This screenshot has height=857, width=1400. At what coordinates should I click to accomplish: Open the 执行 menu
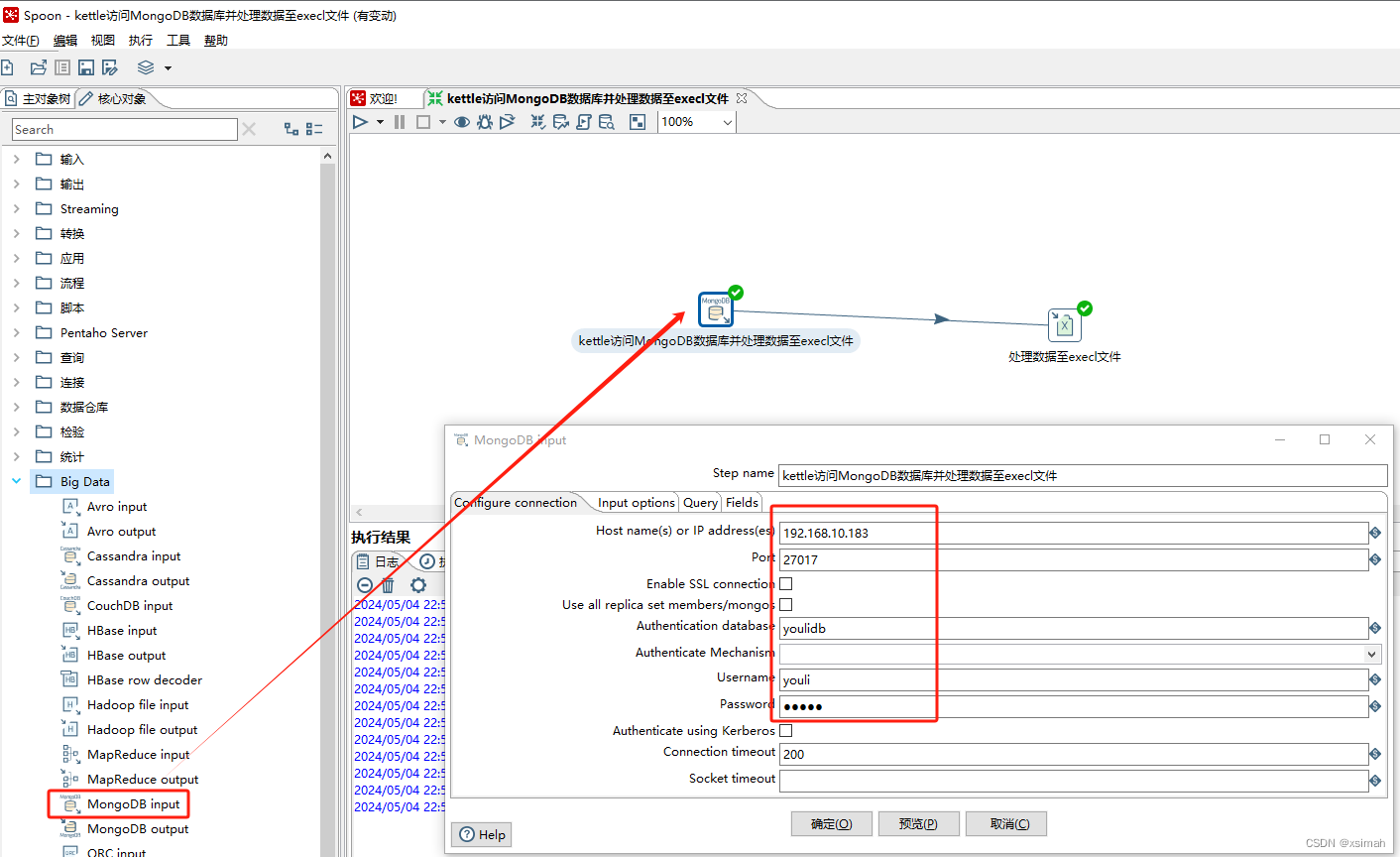pyautogui.click(x=141, y=41)
